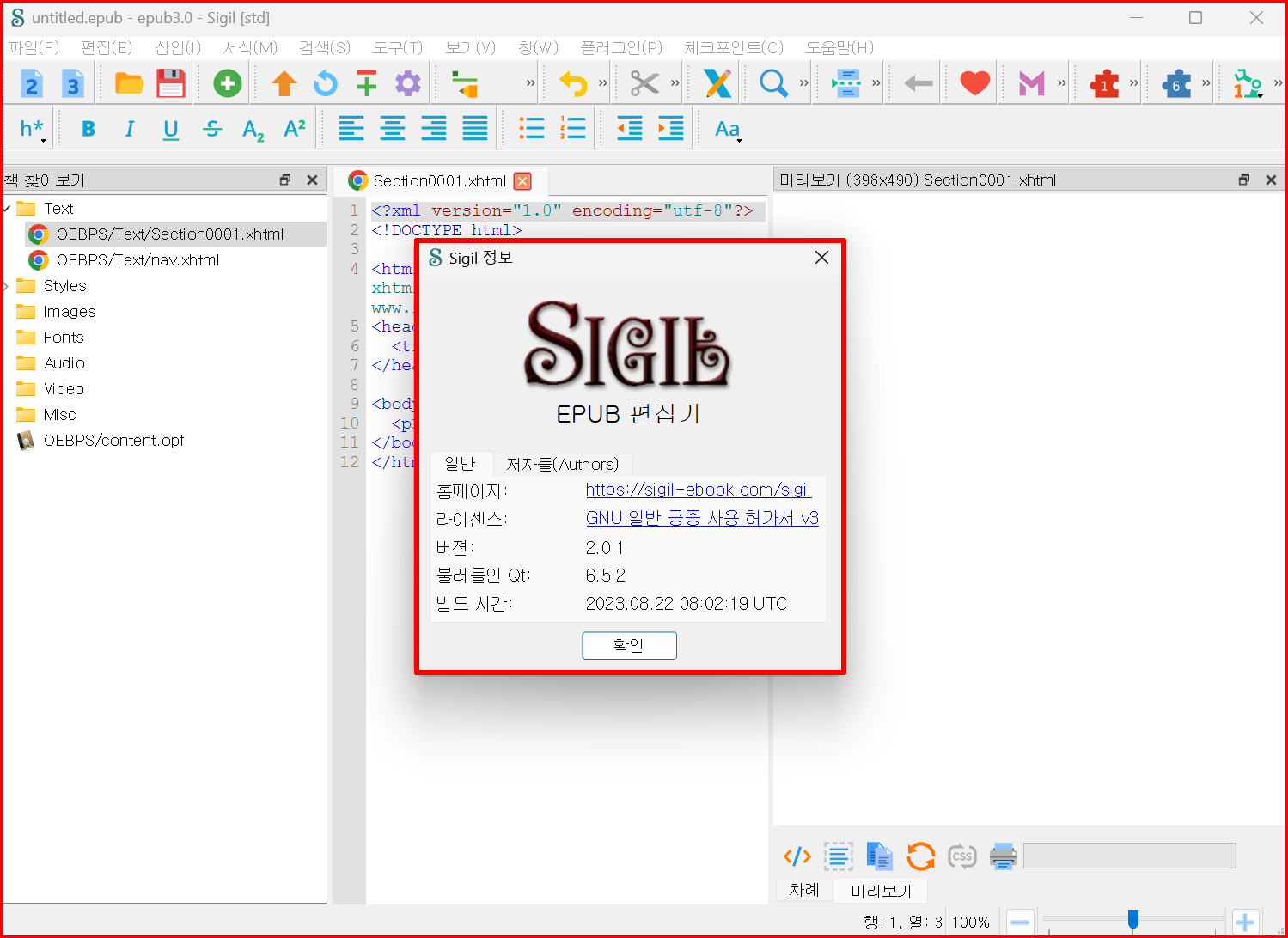Confirm dialog with 확인 button
This screenshot has height=938, width=1288.
[x=629, y=645]
